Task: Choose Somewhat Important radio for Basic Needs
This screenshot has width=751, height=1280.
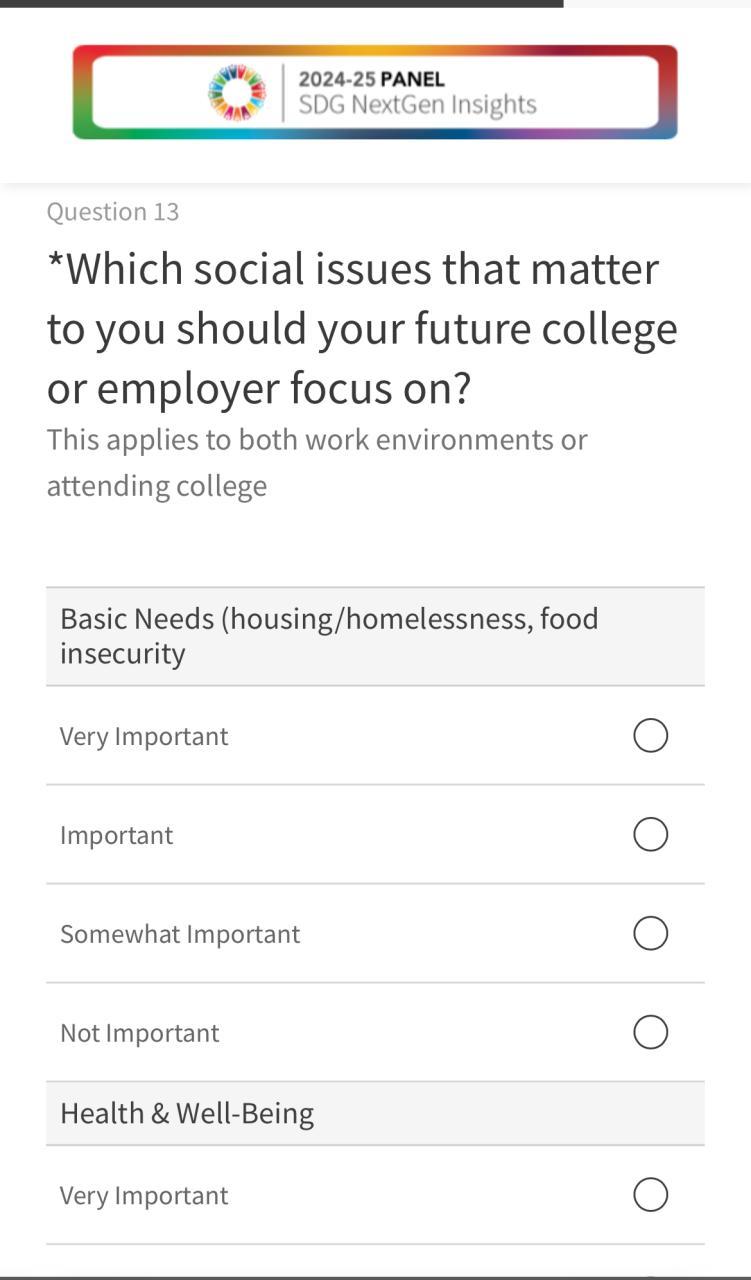Action: (650, 933)
